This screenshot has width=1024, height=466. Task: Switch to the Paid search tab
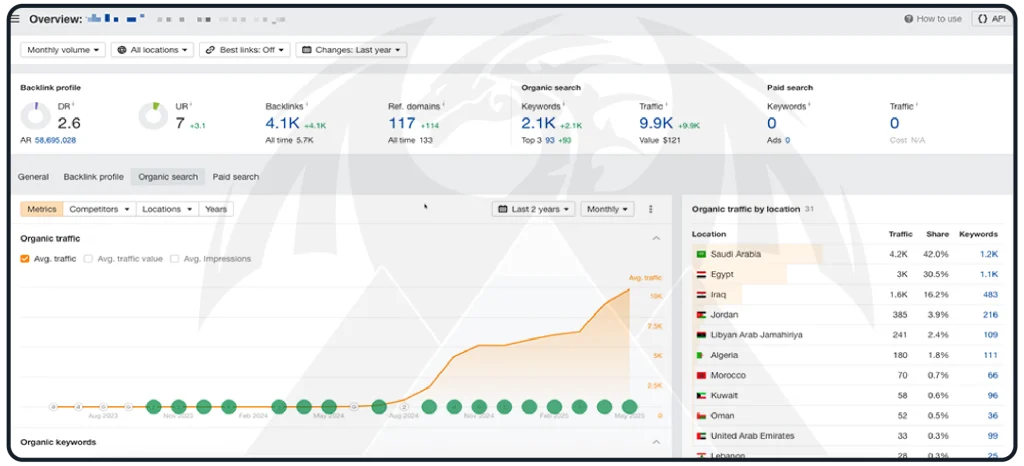236,177
